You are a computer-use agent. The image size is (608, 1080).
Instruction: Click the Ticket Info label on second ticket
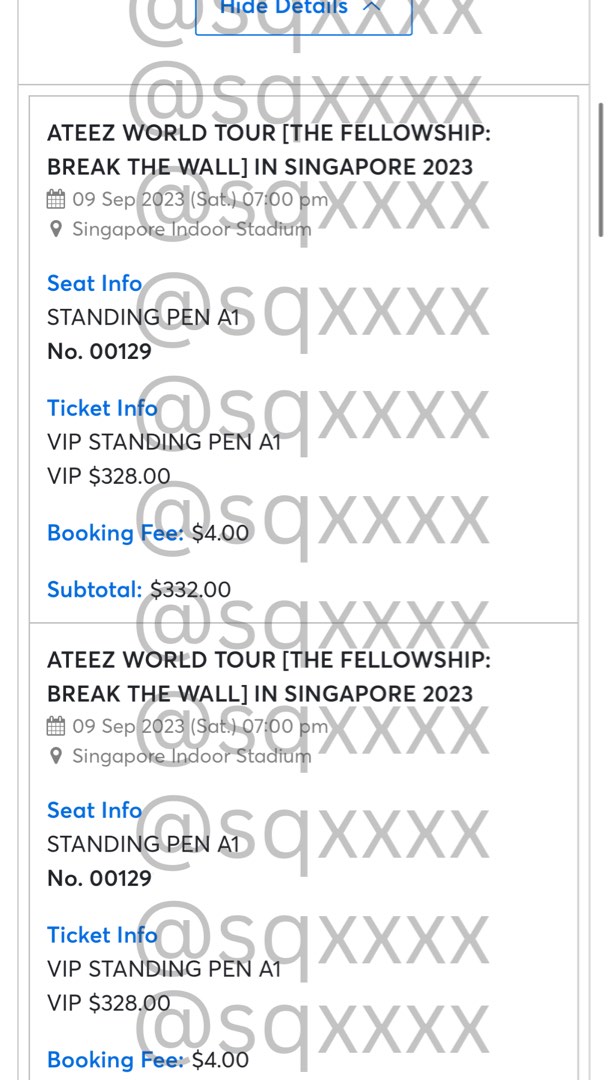click(102, 934)
